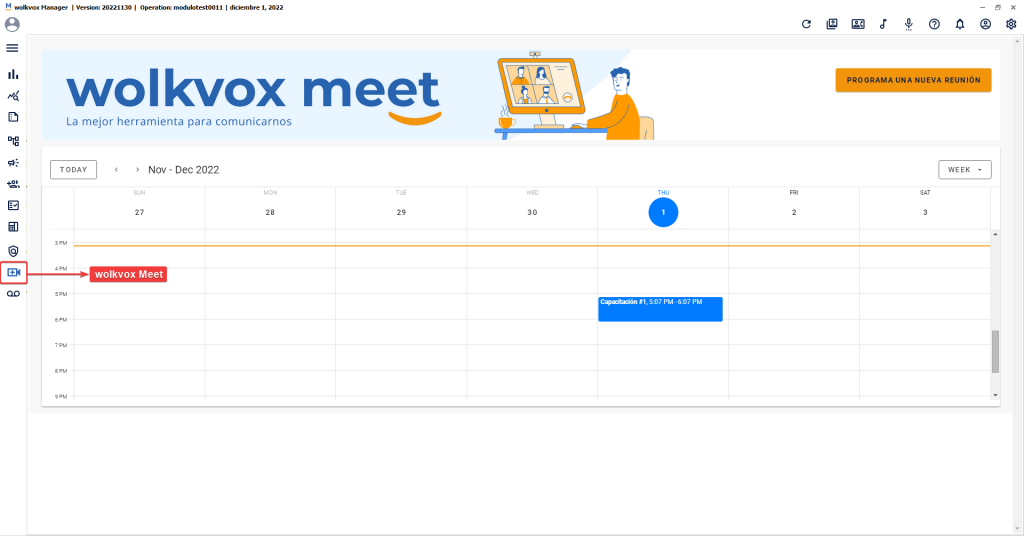Open the settings gear icon

[x=1011, y=24]
